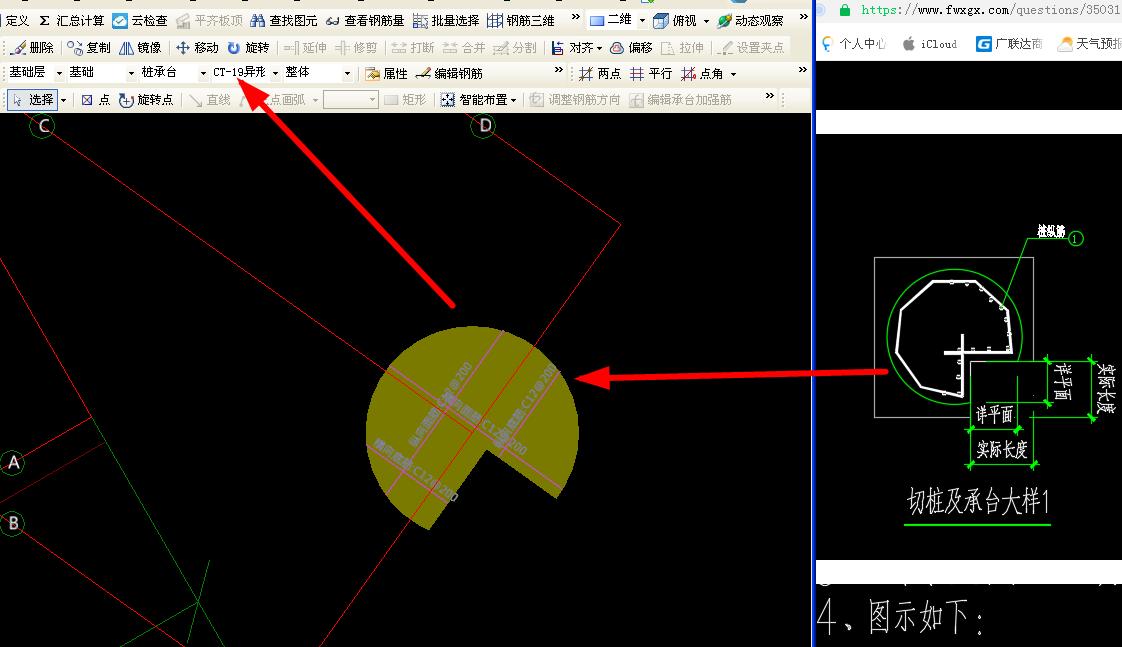
Task: Click the empty combo box beside 点画弧
Action: (351, 99)
